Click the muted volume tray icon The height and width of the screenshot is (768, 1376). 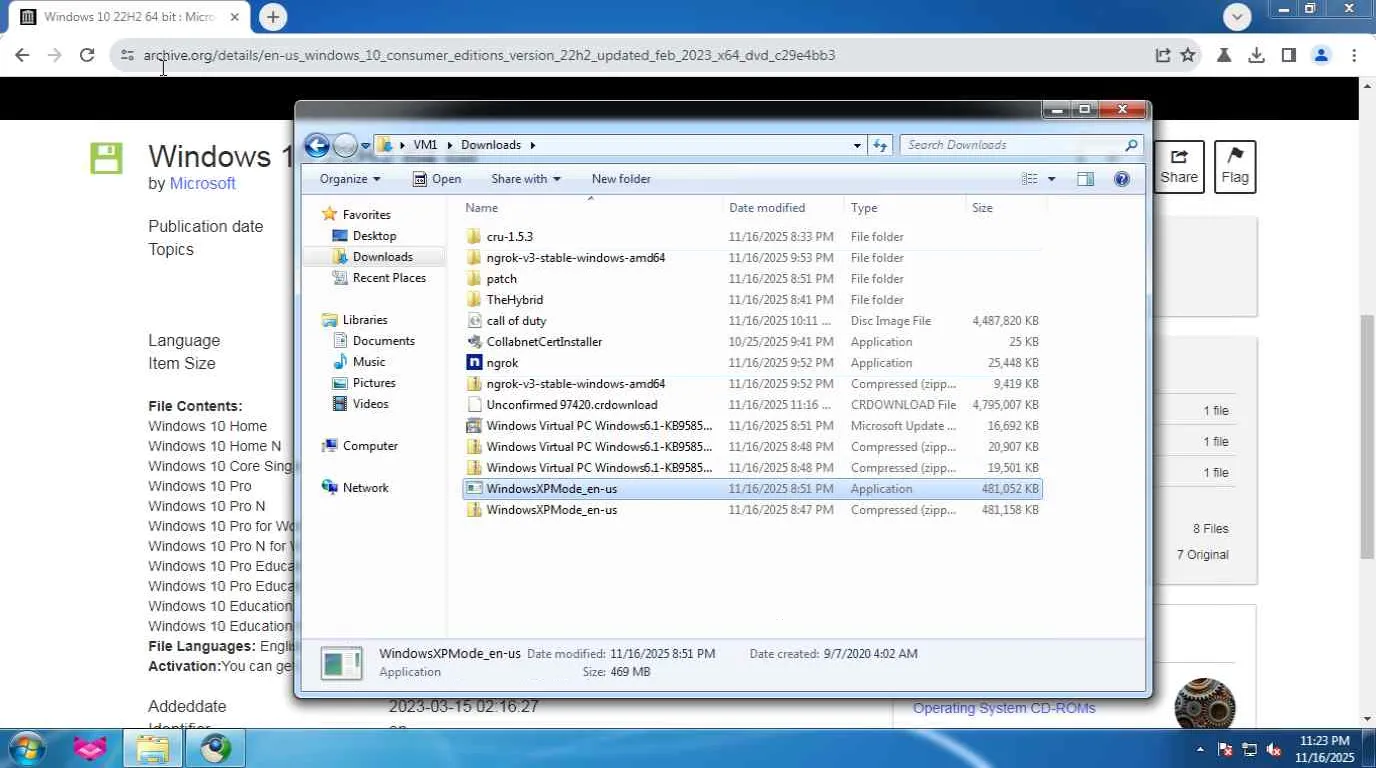pyautogui.click(x=1274, y=749)
